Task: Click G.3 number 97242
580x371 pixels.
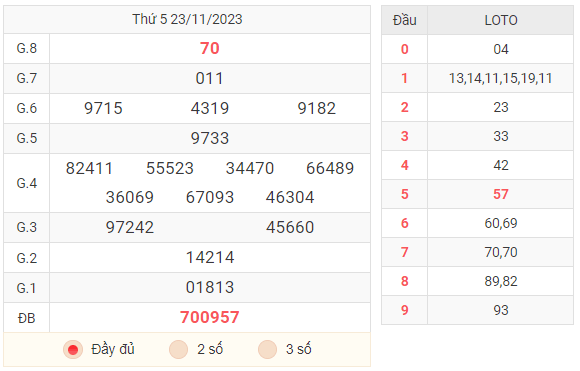Action: [130, 227]
